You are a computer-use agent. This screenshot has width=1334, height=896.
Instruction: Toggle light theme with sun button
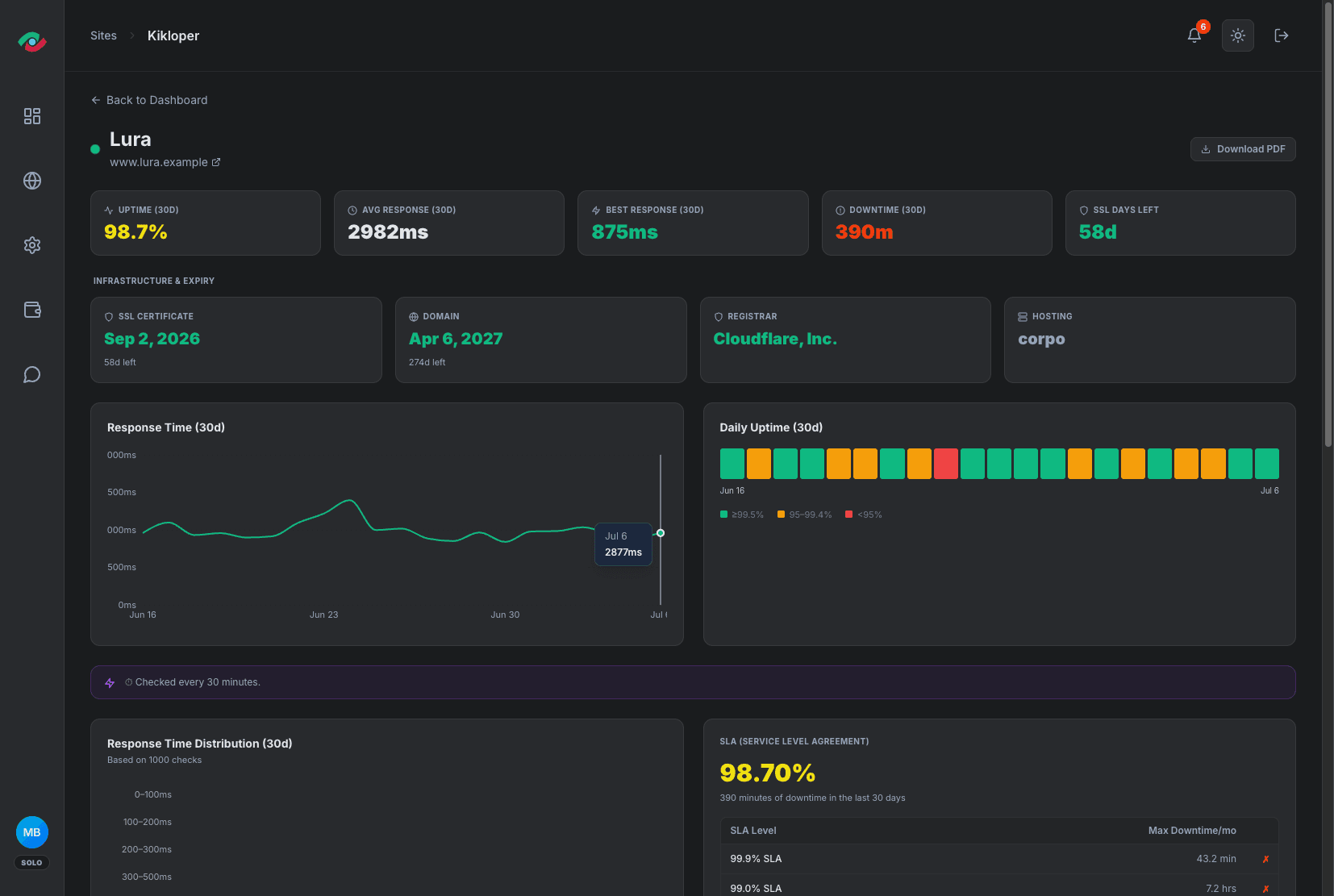coord(1238,35)
